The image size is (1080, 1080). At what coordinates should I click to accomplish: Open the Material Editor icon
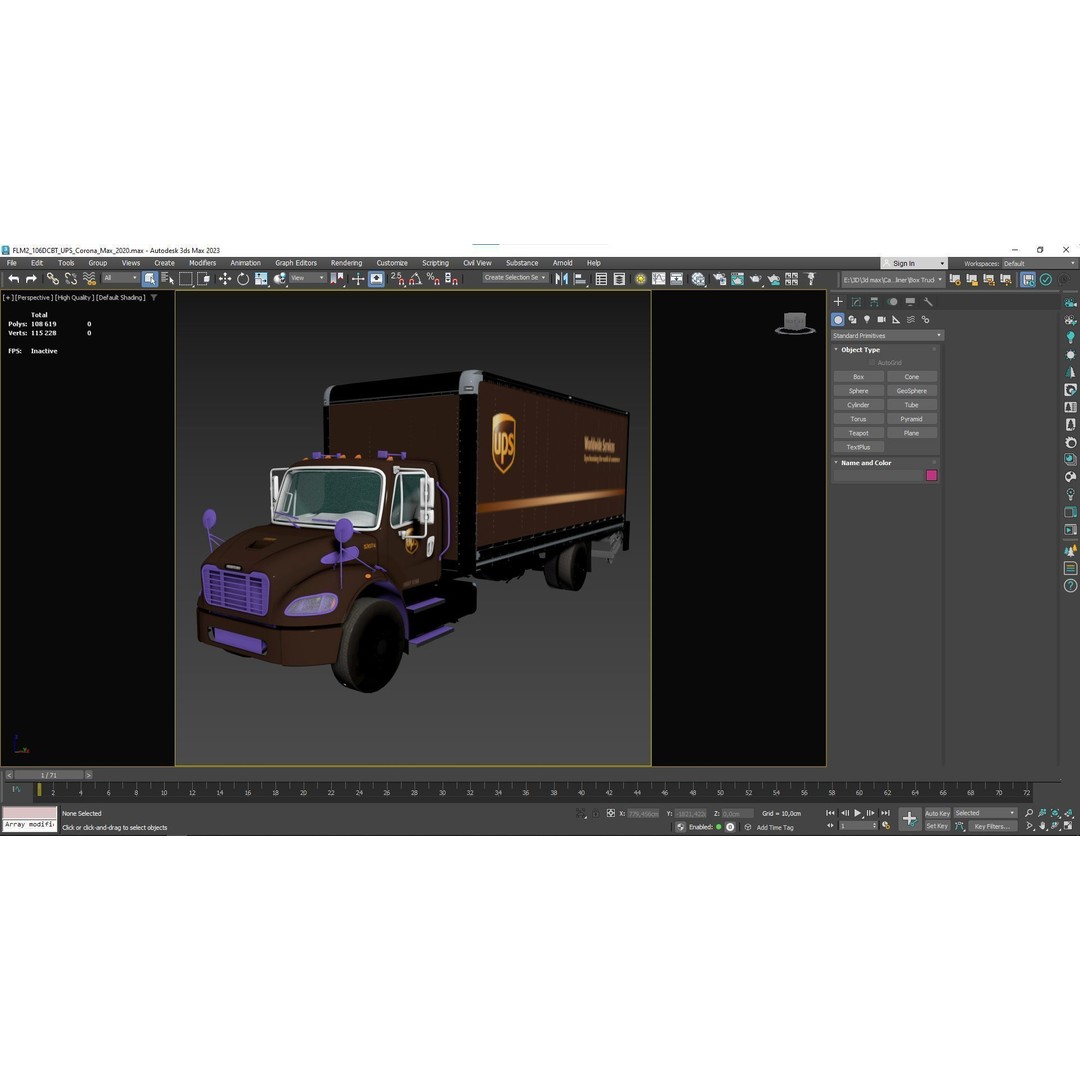pos(698,279)
